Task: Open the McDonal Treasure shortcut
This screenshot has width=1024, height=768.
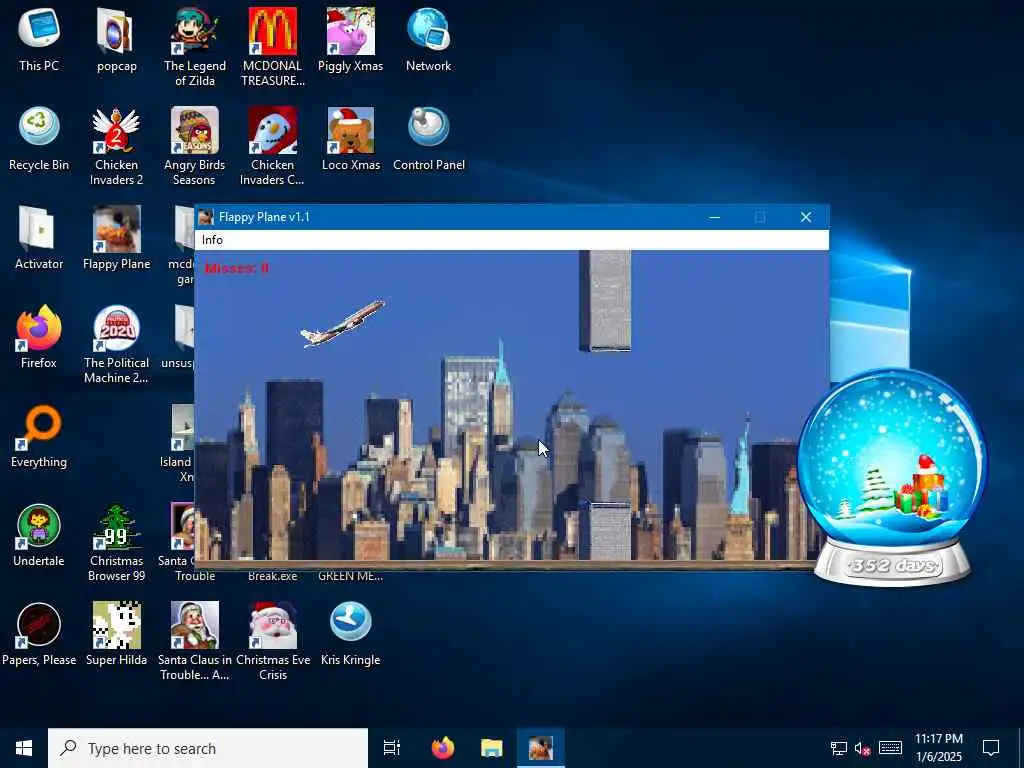Action: 272,46
